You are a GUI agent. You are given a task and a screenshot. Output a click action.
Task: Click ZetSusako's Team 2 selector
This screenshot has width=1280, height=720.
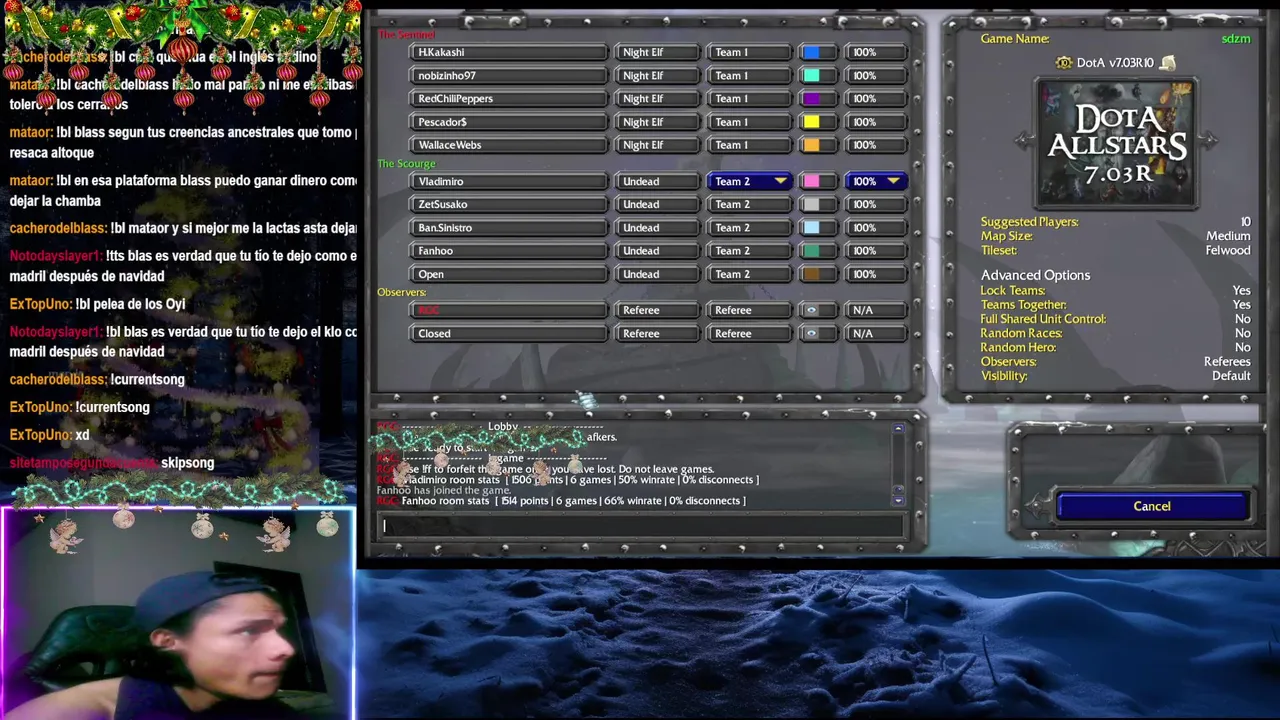pos(750,204)
